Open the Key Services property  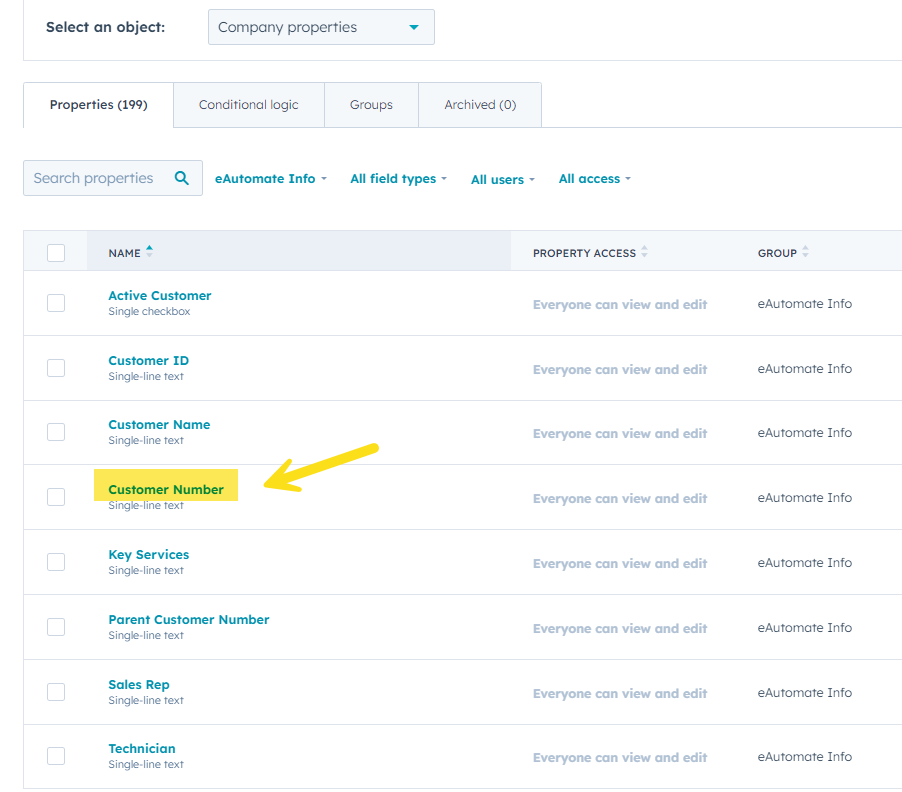coord(148,554)
